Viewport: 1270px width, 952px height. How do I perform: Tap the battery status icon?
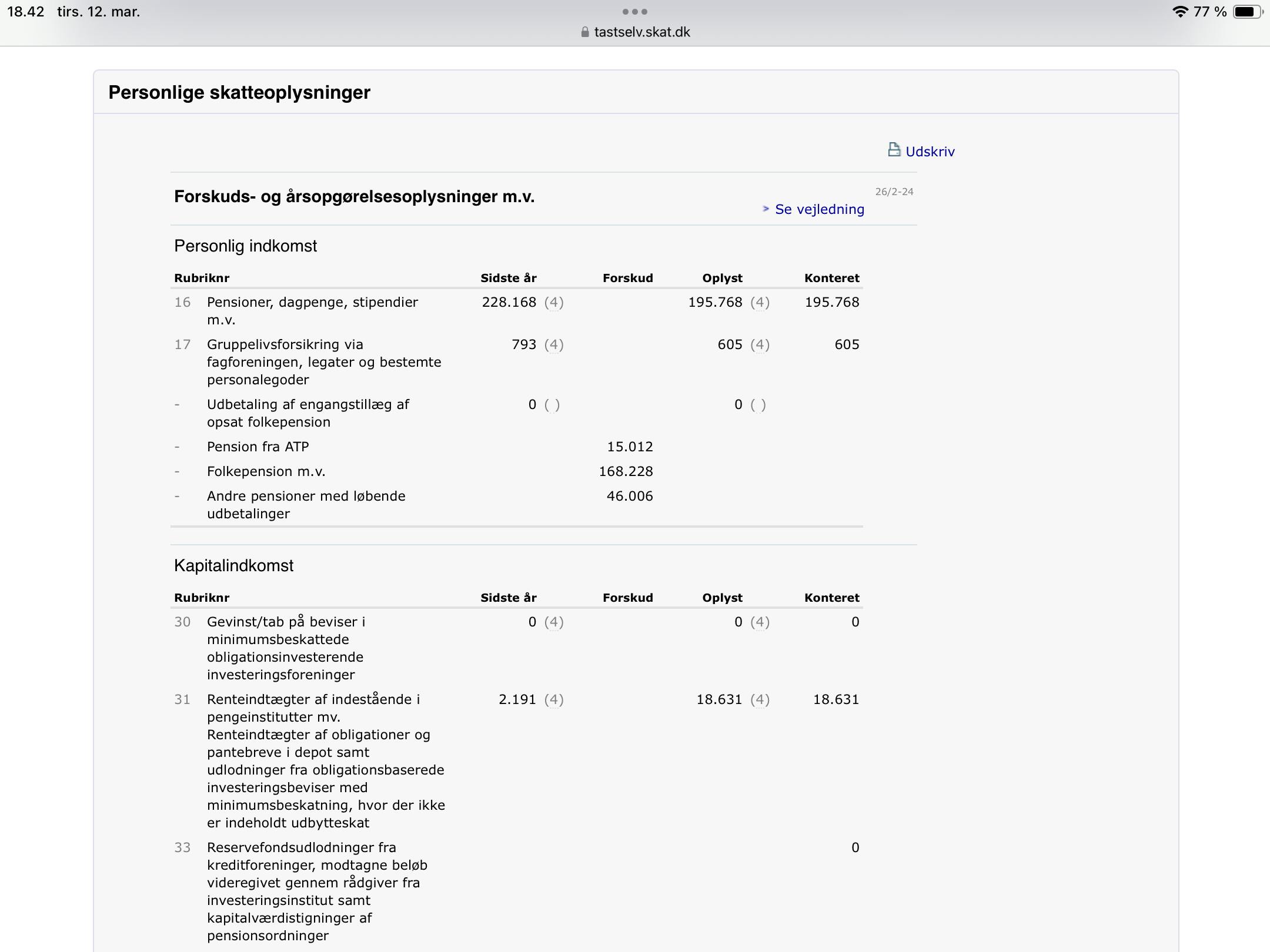1246,12
